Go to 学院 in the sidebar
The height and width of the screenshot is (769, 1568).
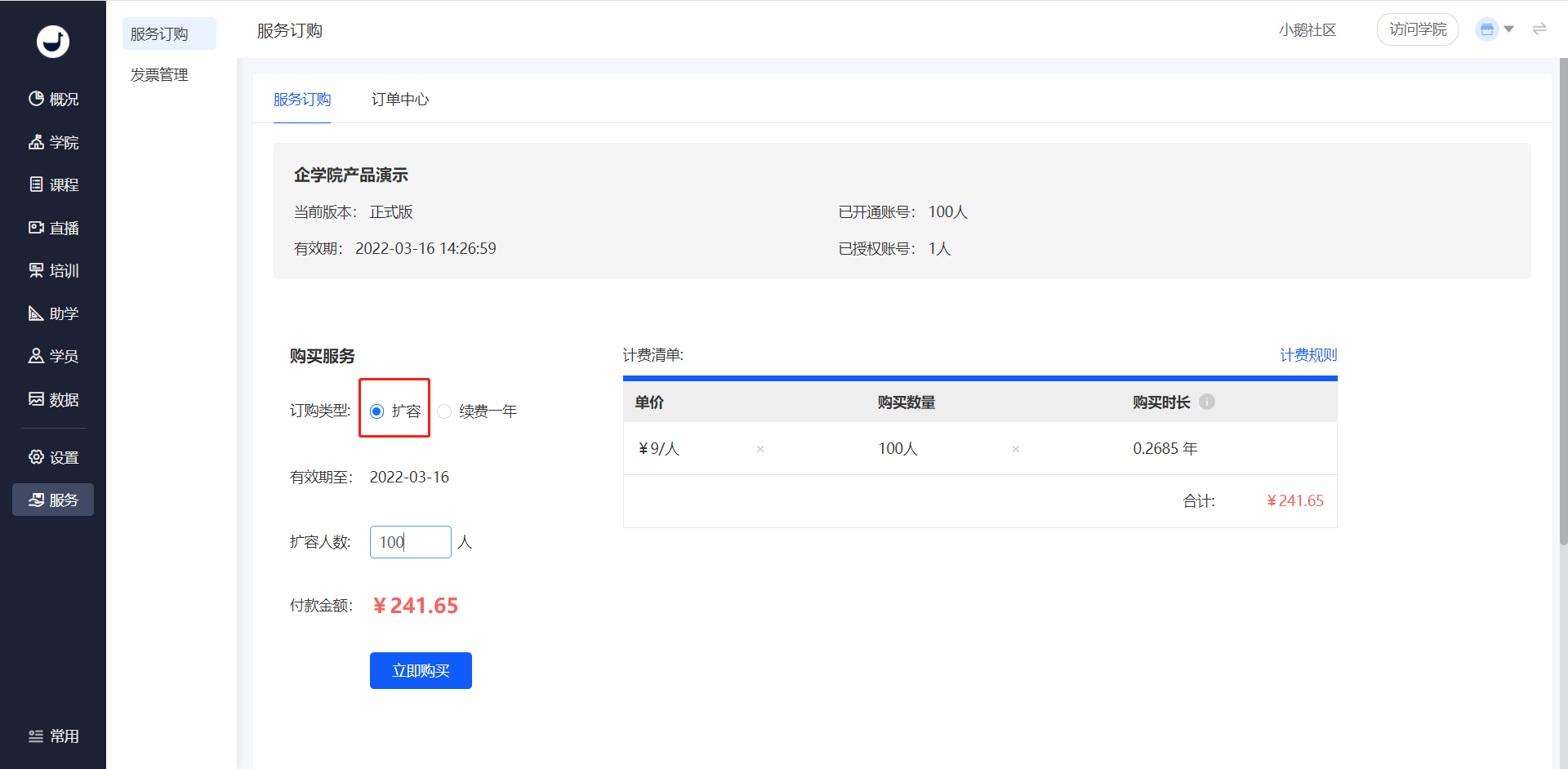53,142
